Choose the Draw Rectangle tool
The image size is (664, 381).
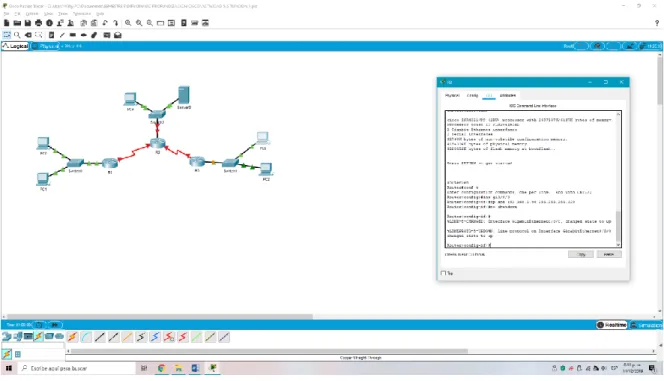pyautogui.click(x=73, y=35)
